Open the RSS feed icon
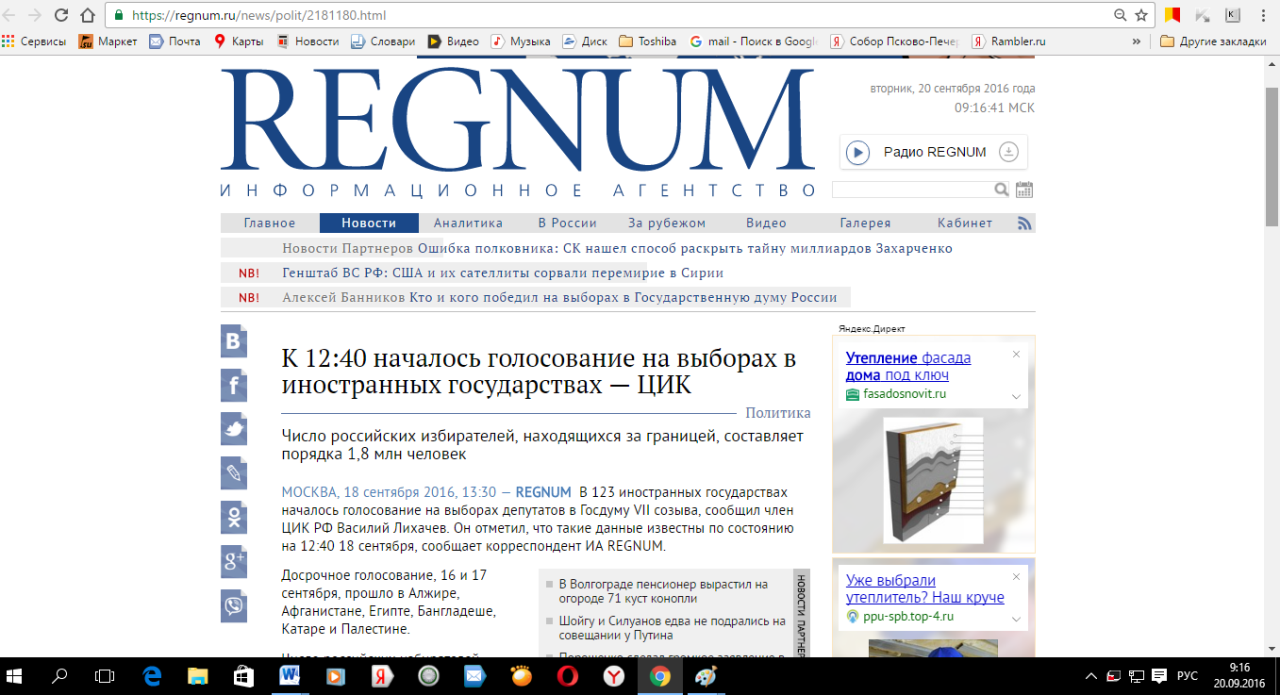 pos(1025,223)
